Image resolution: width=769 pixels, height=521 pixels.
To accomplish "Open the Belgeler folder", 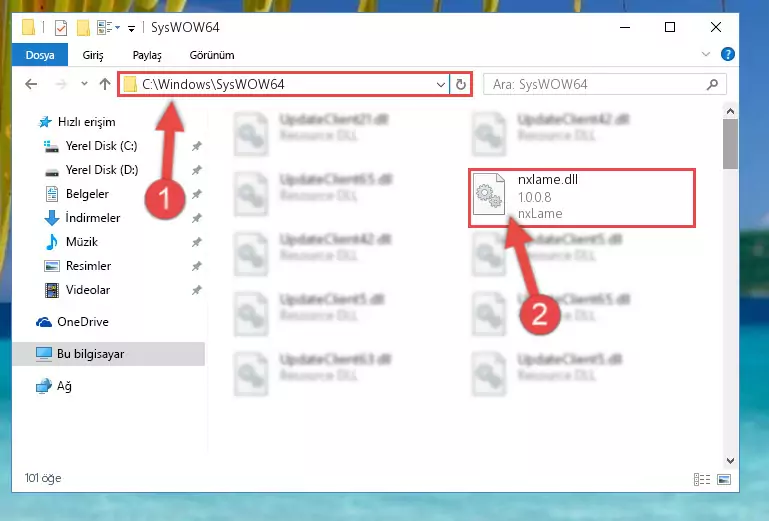I will click(x=87, y=194).
